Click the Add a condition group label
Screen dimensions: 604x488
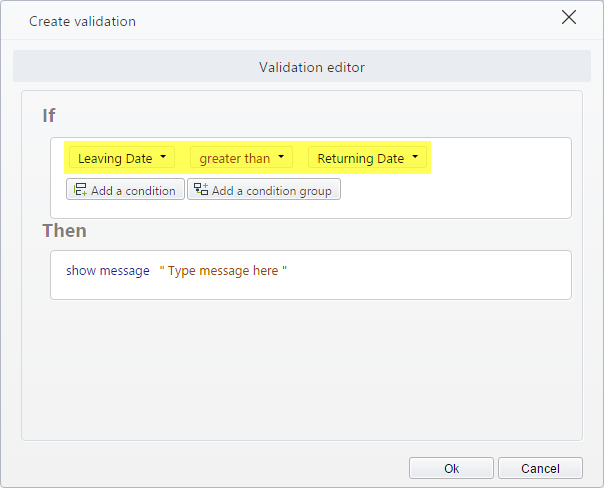pyautogui.click(x=272, y=191)
